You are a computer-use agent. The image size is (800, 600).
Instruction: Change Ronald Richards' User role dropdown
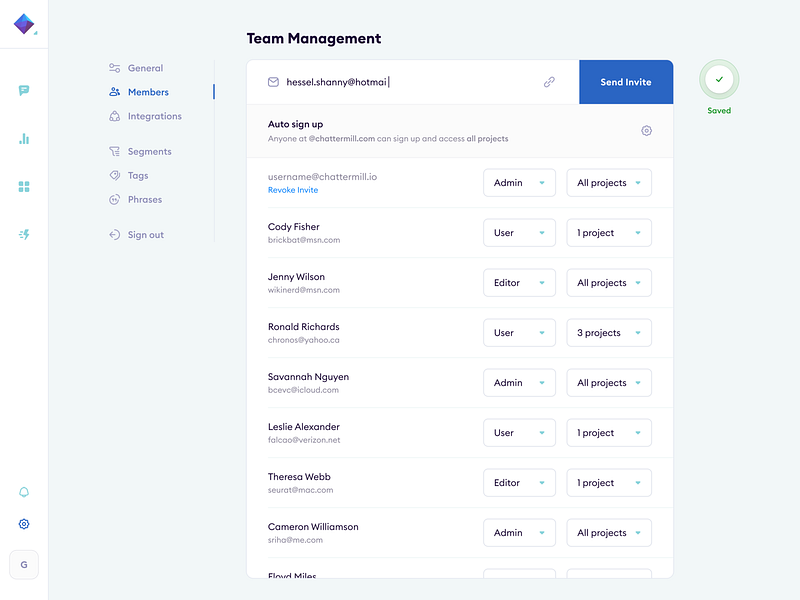[519, 333]
